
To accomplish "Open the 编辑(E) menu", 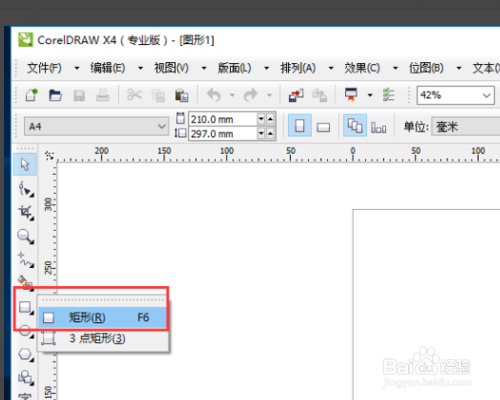I will [x=108, y=68].
